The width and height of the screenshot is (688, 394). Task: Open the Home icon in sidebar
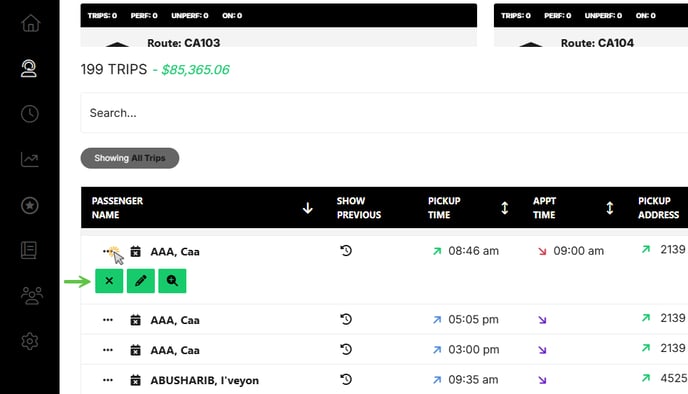pyautogui.click(x=30, y=23)
